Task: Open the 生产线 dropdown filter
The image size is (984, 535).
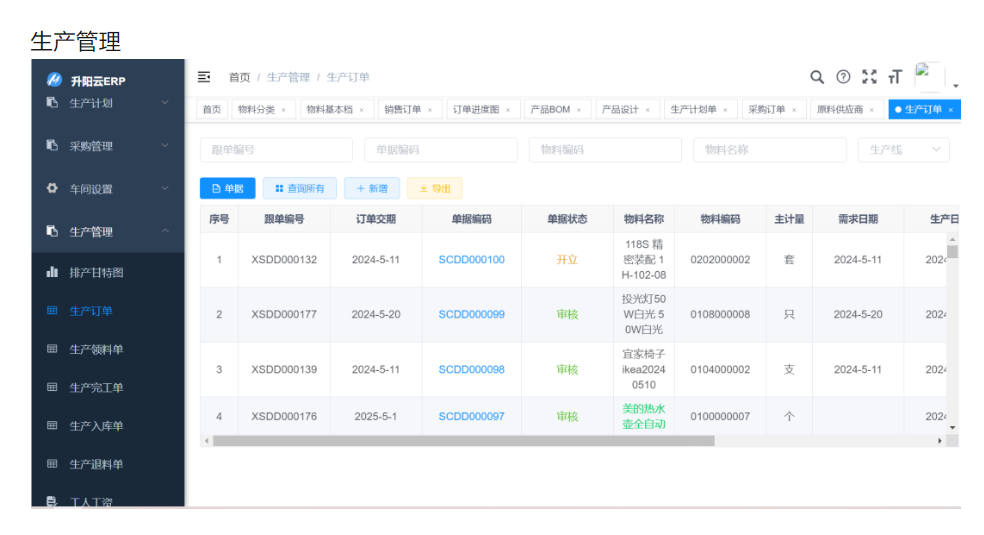Action: 903,150
